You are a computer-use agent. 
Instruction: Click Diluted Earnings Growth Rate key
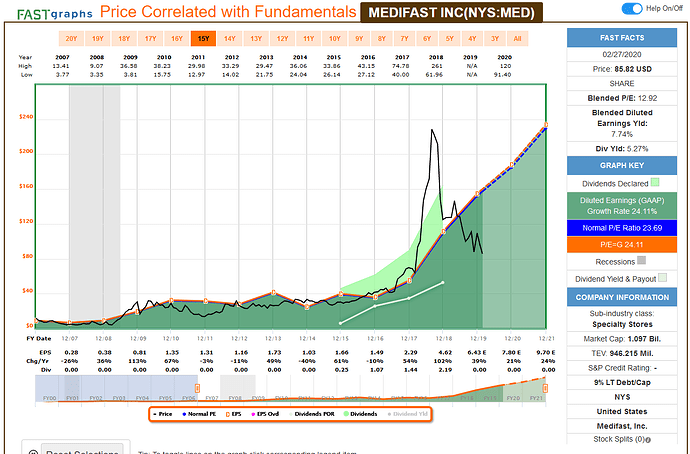pyautogui.click(x=622, y=206)
